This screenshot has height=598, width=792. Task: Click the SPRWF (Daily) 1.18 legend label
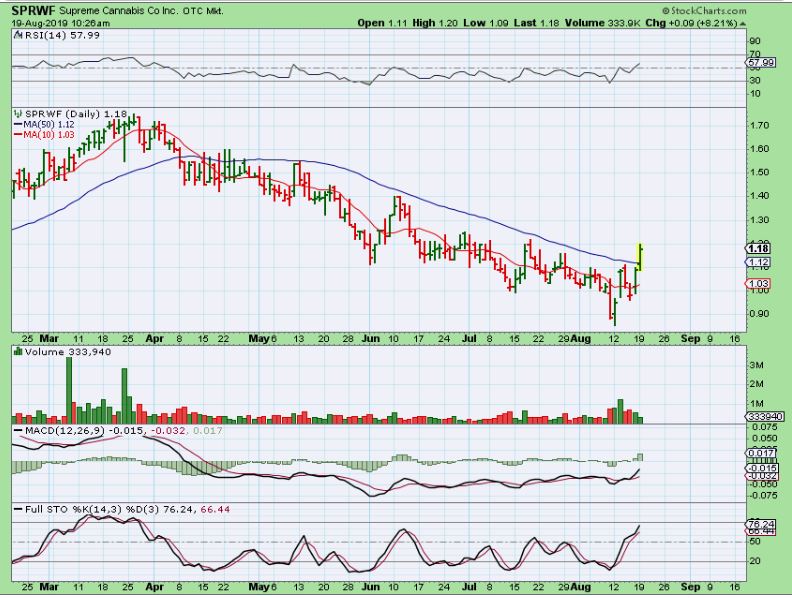click(x=76, y=114)
